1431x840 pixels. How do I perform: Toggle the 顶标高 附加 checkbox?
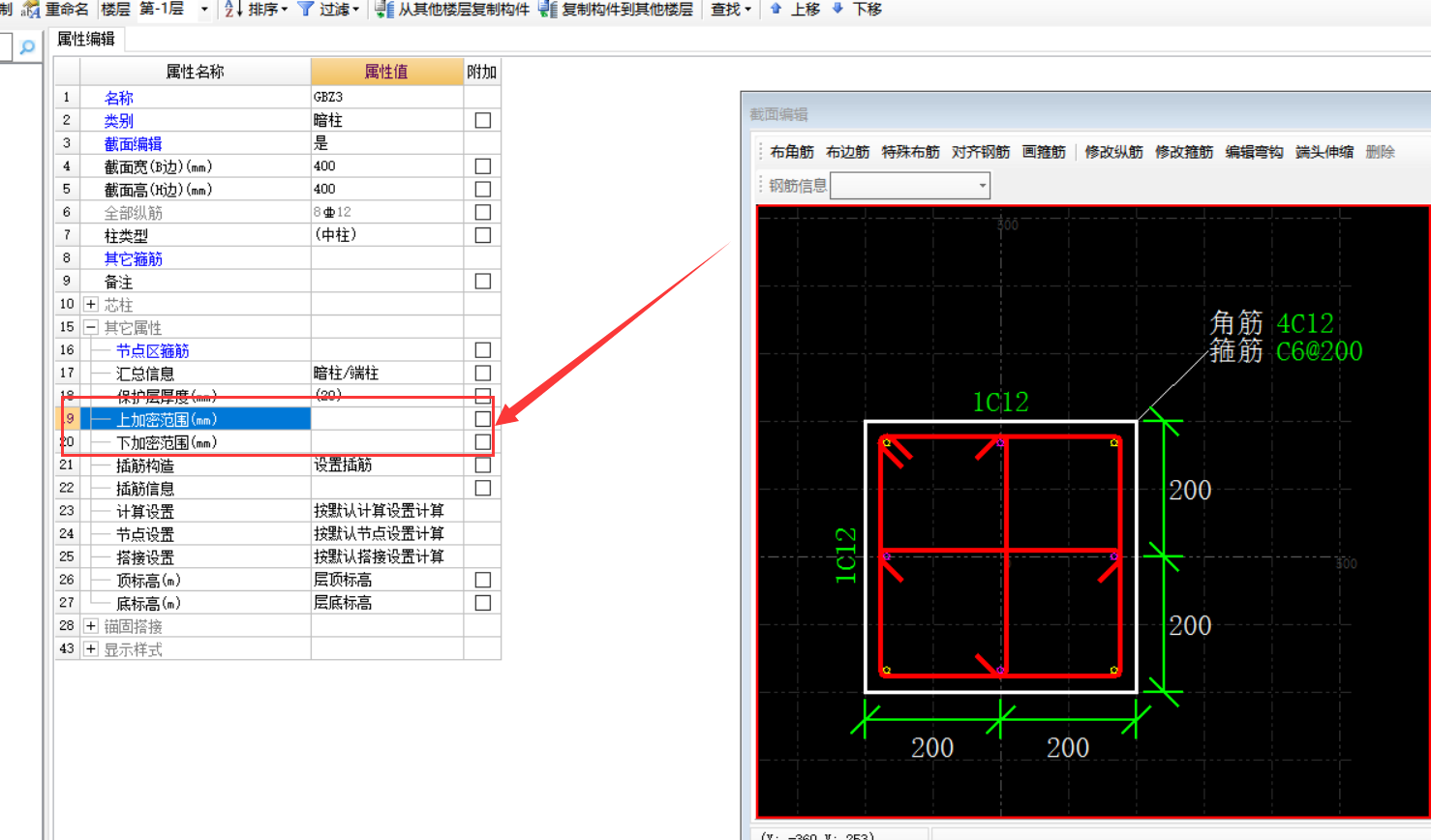point(483,580)
